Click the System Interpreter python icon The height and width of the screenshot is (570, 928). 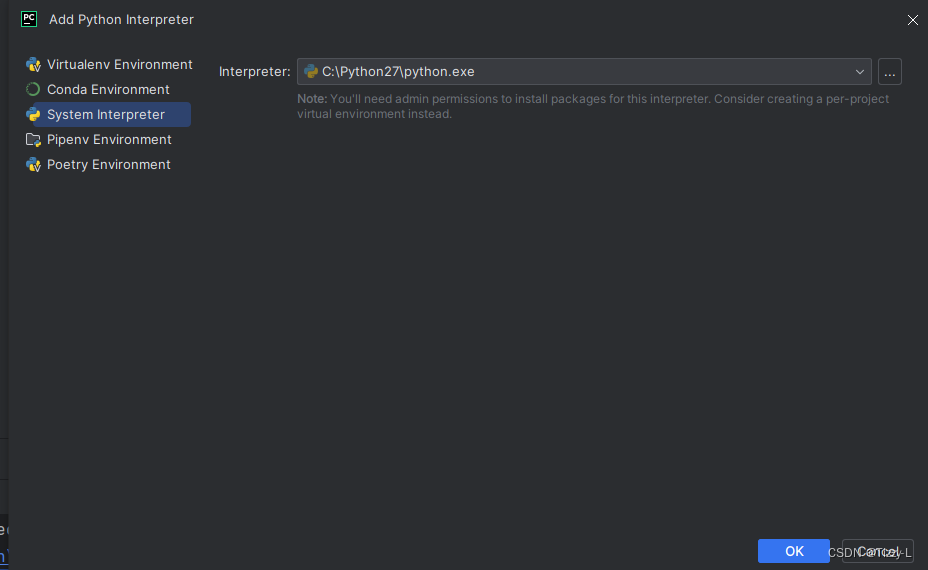click(33, 114)
